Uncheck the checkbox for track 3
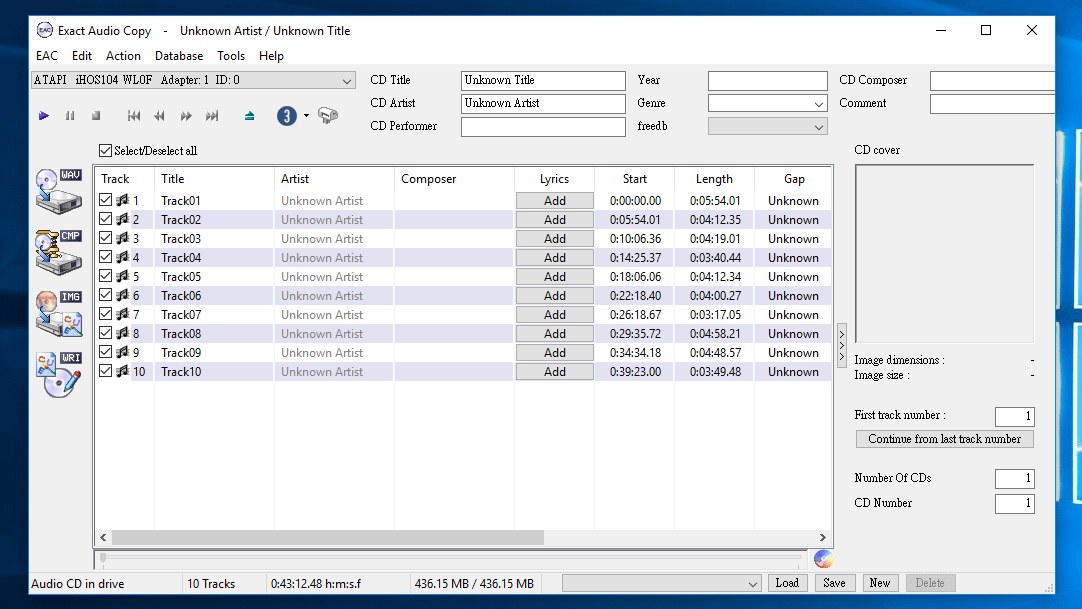This screenshot has width=1082, height=609. click(x=106, y=238)
